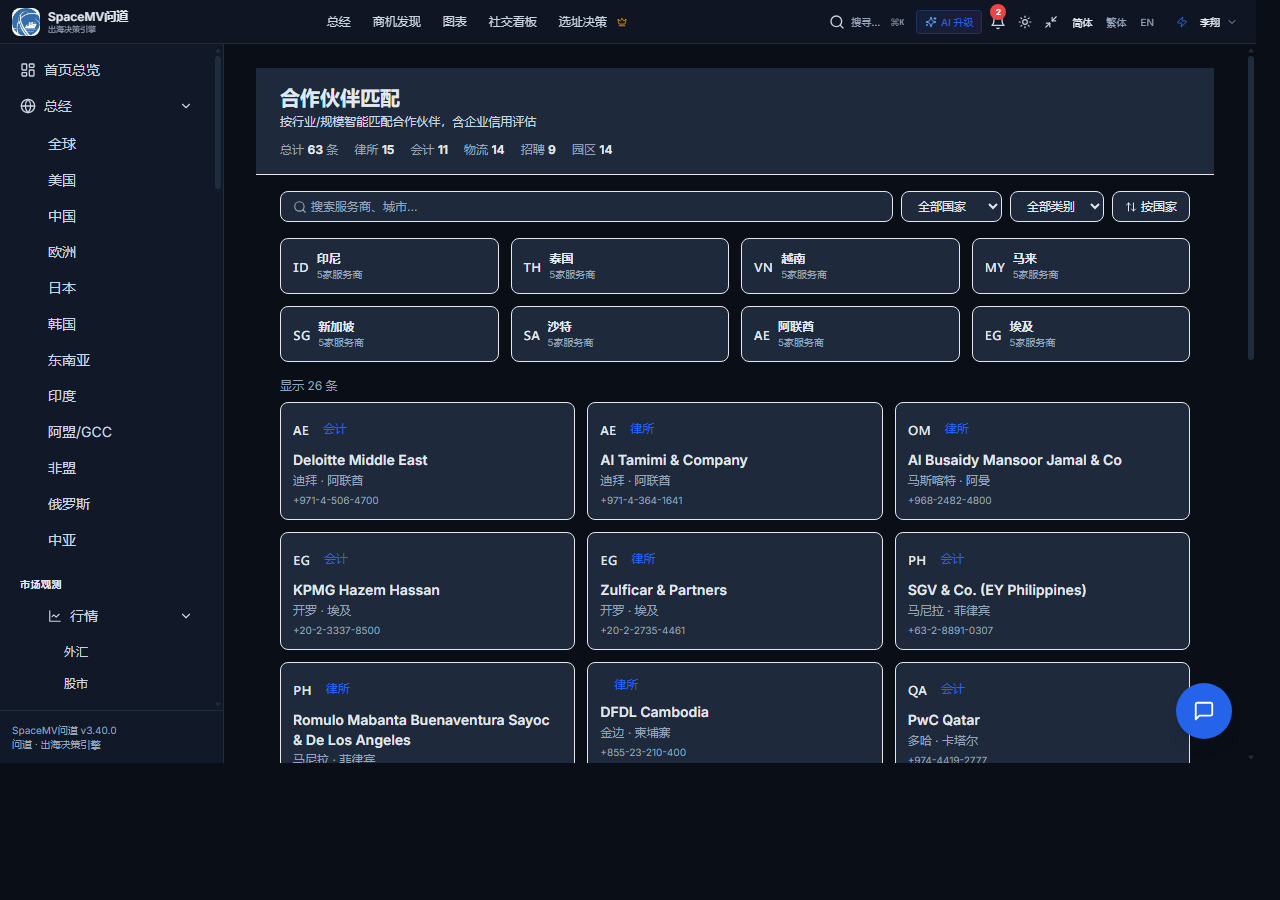This screenshot has width=1280, height=900.
Task: Filter by the 印尼 country card
Action: [389, 266]
